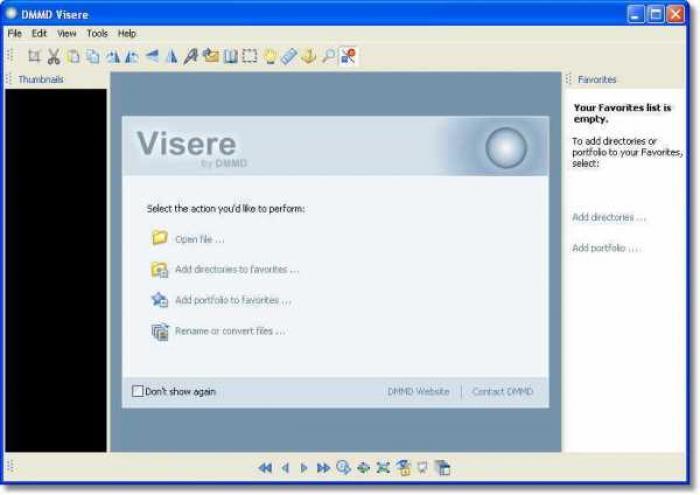This screenshot has height=495, width=700.
Task: Click the yellow anchor arrow icon
Action: coord(308,56)
